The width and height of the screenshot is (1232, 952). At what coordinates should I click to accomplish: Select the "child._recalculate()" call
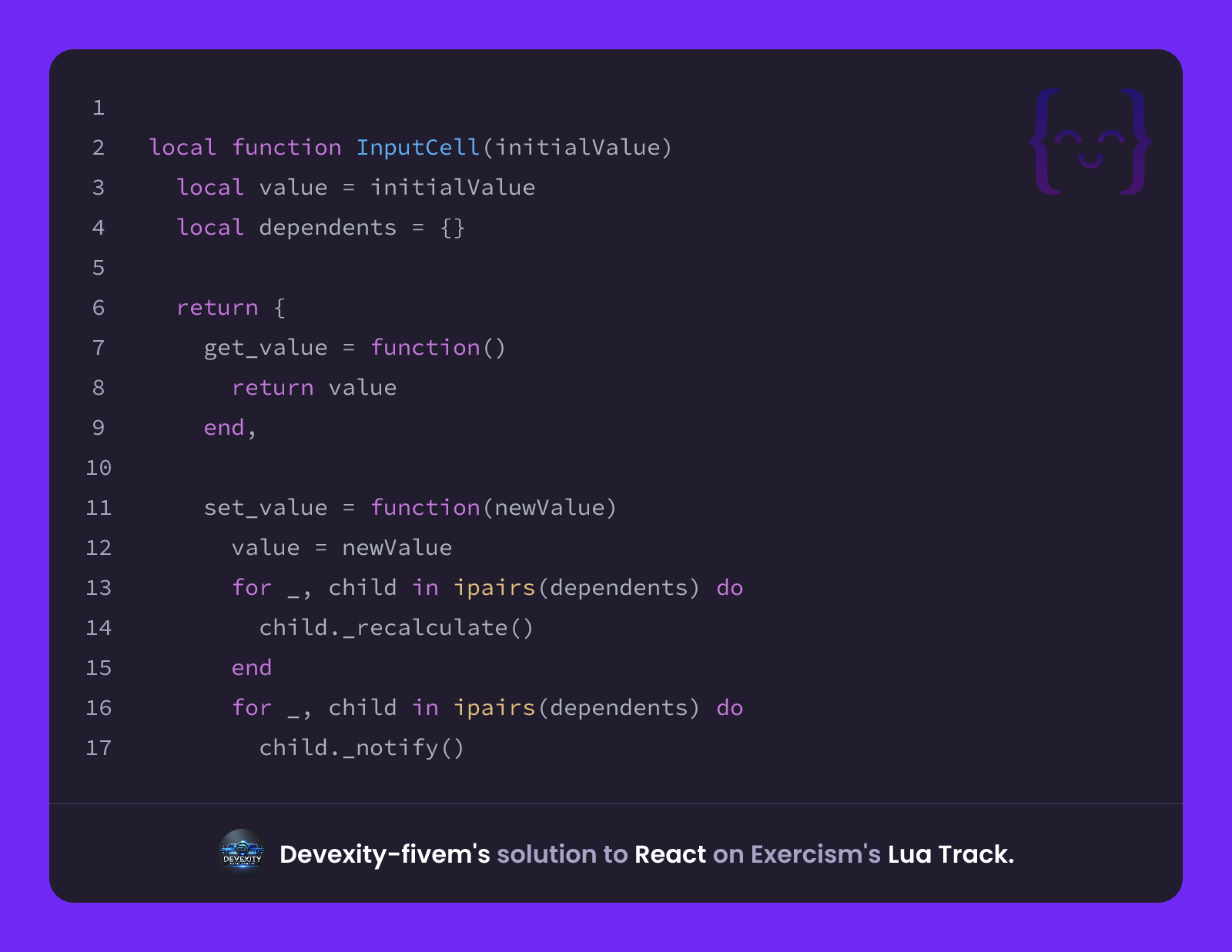click(x=397, y=628)
